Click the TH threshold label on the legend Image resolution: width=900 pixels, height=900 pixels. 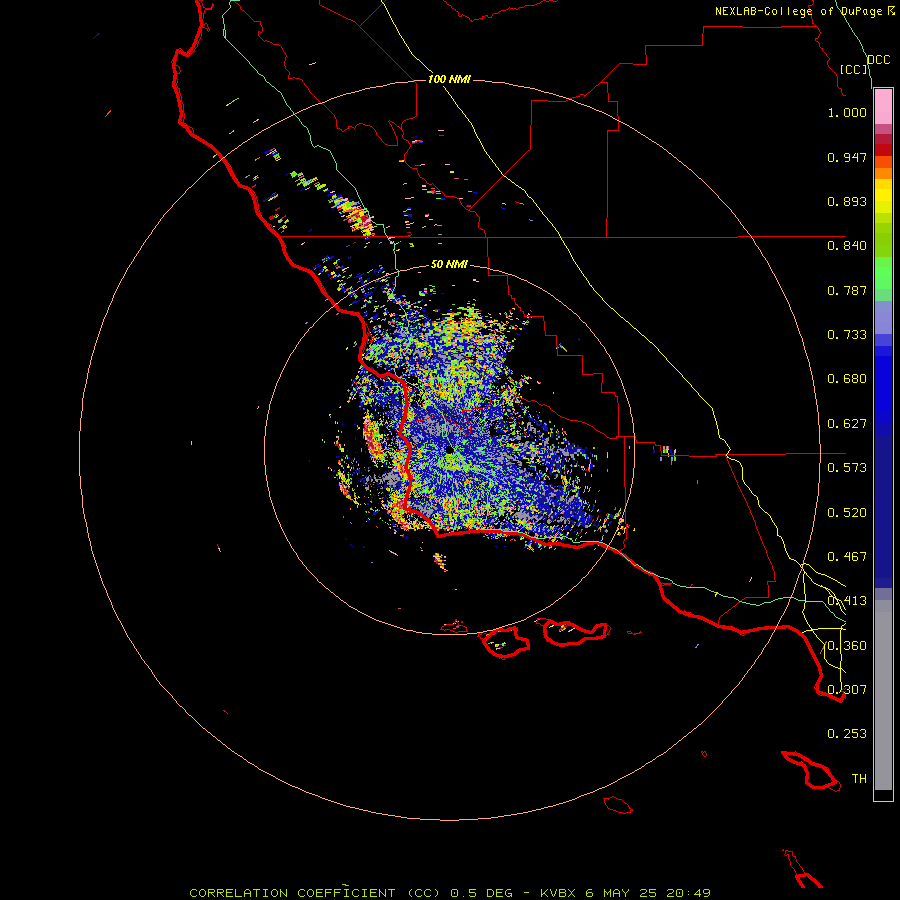click(859, 779)
